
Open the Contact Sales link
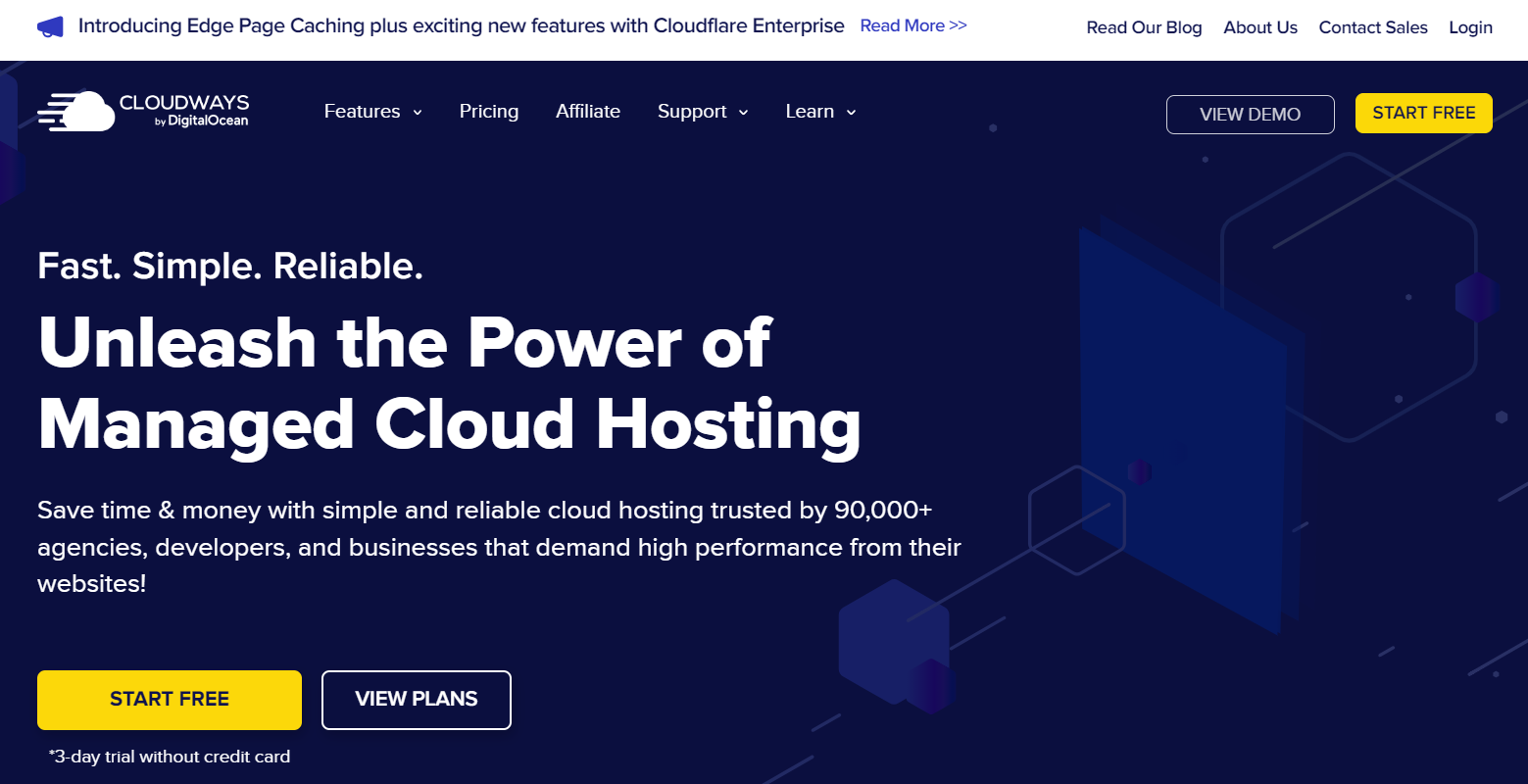point(1373,27)
